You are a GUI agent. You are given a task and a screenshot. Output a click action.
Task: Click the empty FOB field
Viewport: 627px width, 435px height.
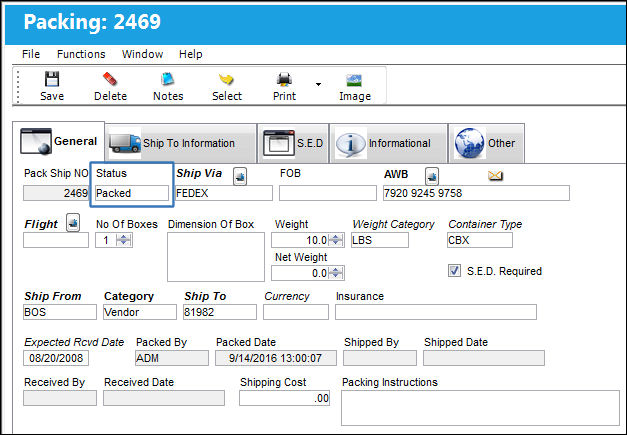click(328, 193)
